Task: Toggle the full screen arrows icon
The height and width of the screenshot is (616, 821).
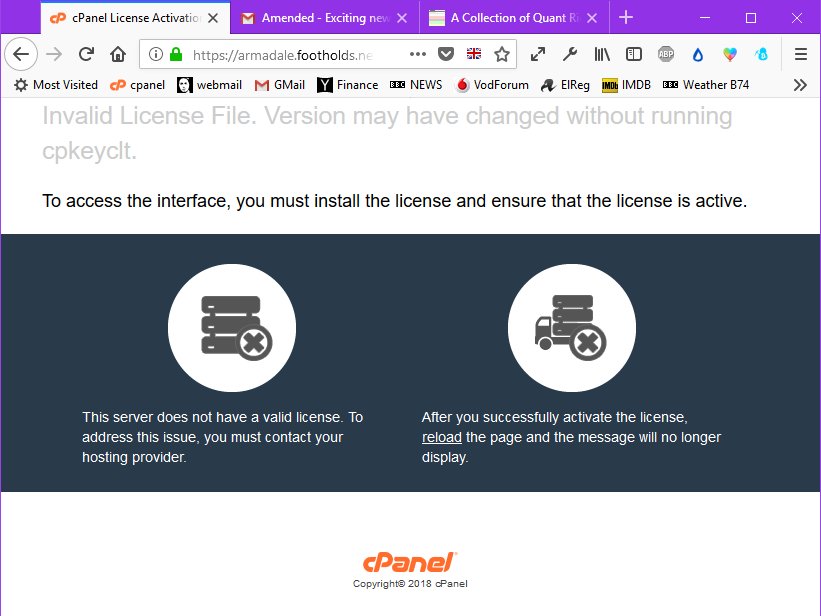Action: pyautogui.click(x=538, y=54)
